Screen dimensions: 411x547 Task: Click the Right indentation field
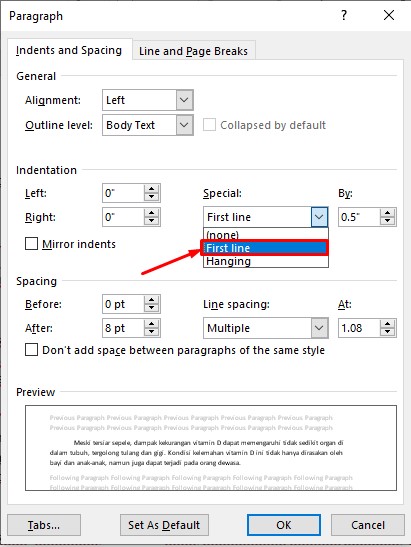pyautogui.click(x=123, y=217)
